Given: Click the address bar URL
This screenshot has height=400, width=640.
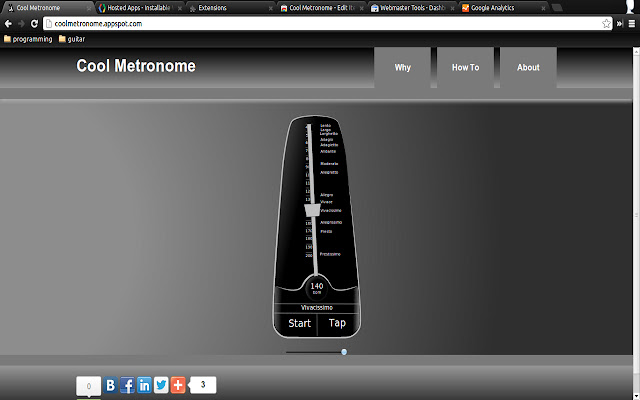Looking at the screenshot, I should (98, 24).
